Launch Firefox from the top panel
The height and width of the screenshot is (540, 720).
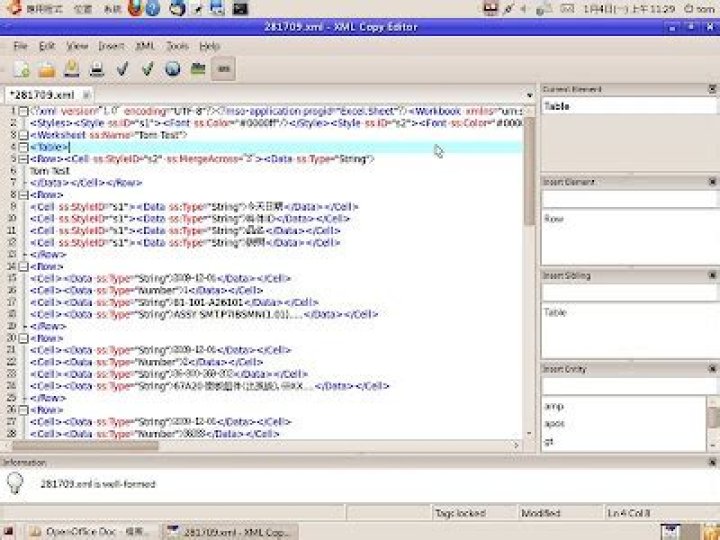[136, 8]
